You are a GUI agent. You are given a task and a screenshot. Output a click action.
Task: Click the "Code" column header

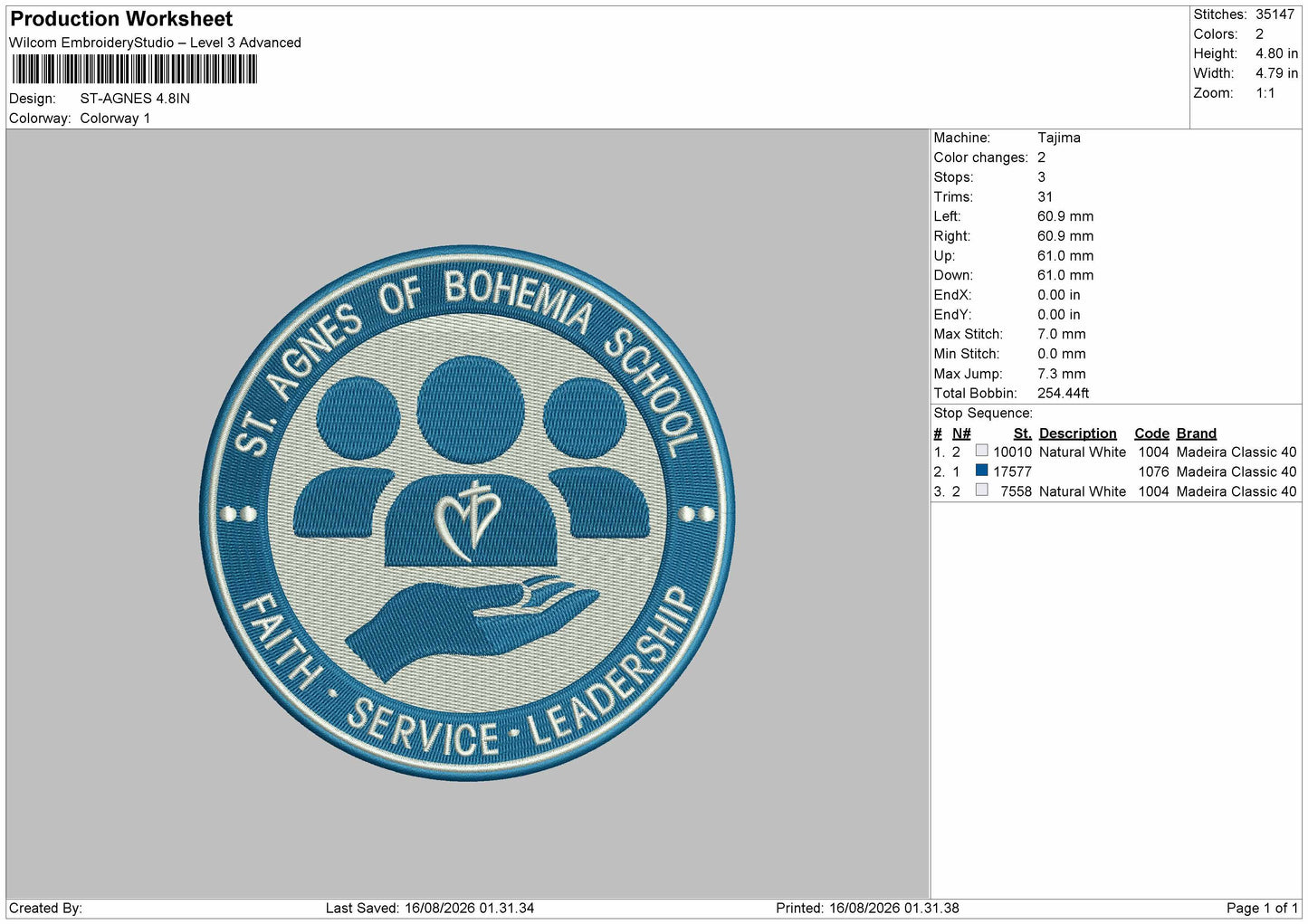[x=1152, y=433]
